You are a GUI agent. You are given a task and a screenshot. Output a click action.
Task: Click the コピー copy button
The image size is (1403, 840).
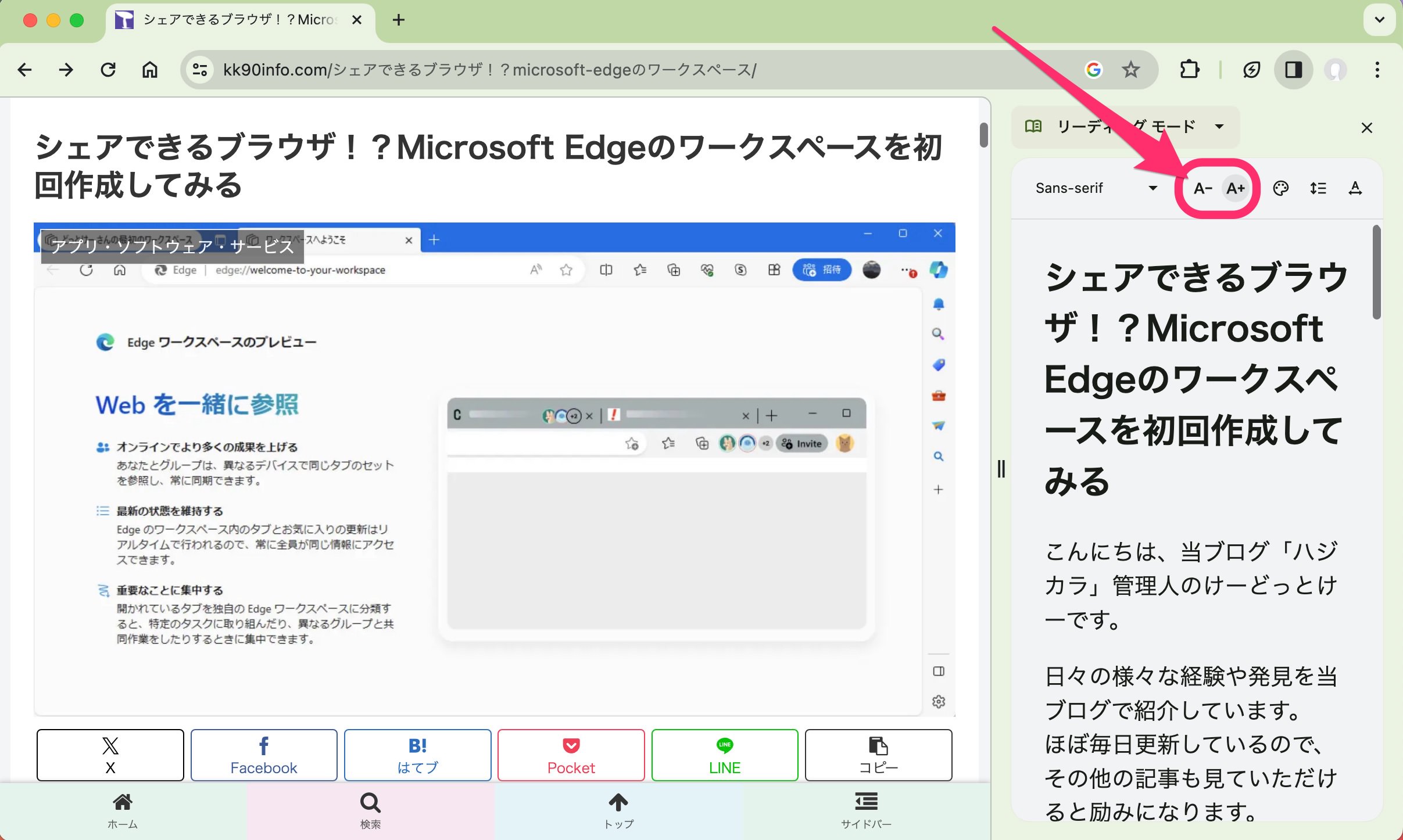[x=878, y=755]
